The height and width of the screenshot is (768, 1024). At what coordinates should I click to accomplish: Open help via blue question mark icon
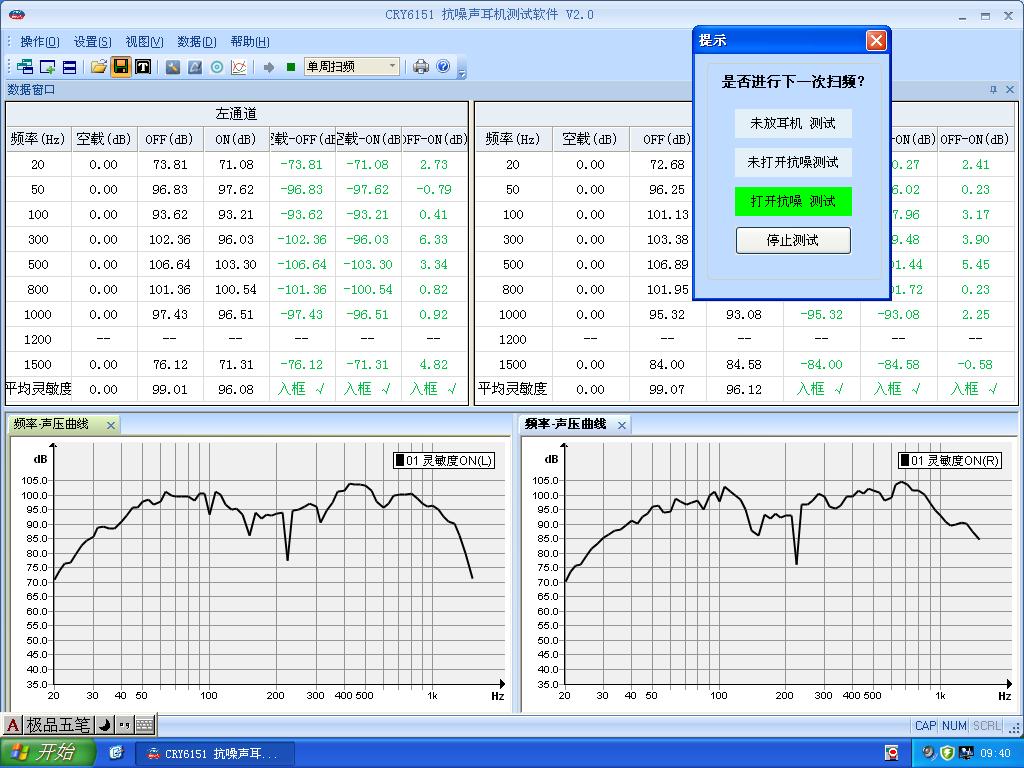[x=443, y=67]
